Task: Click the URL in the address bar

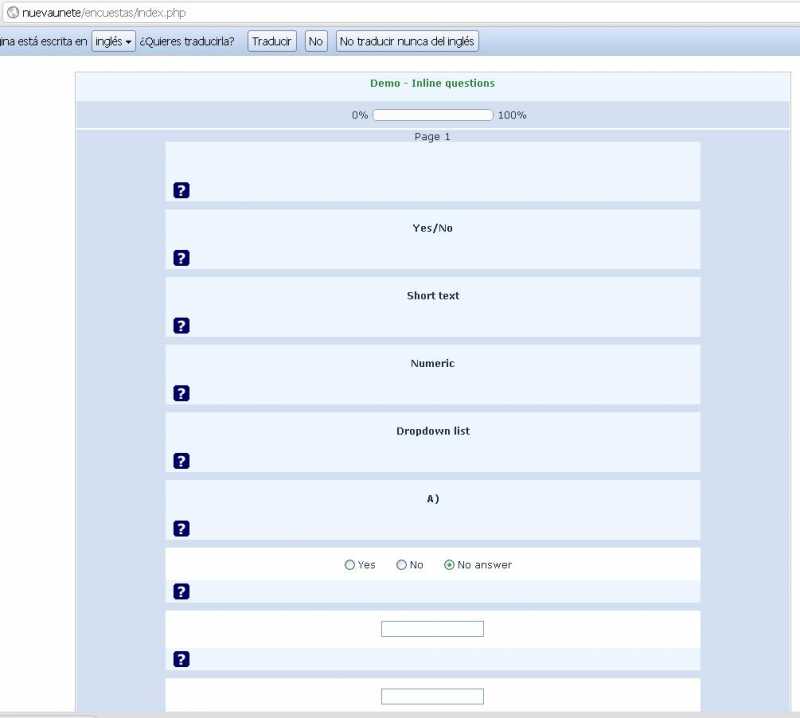Action: (x=104, y=13)
